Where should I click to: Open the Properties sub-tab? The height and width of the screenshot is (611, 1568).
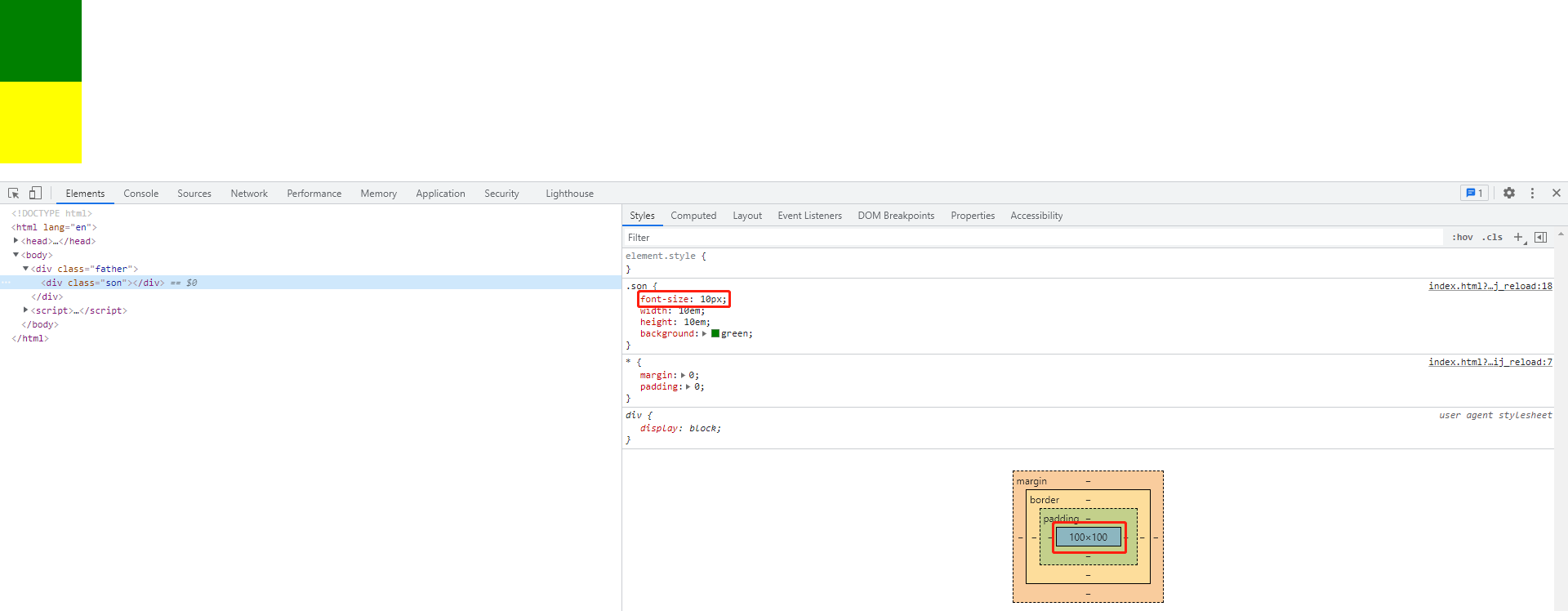(x=973, y=216)
